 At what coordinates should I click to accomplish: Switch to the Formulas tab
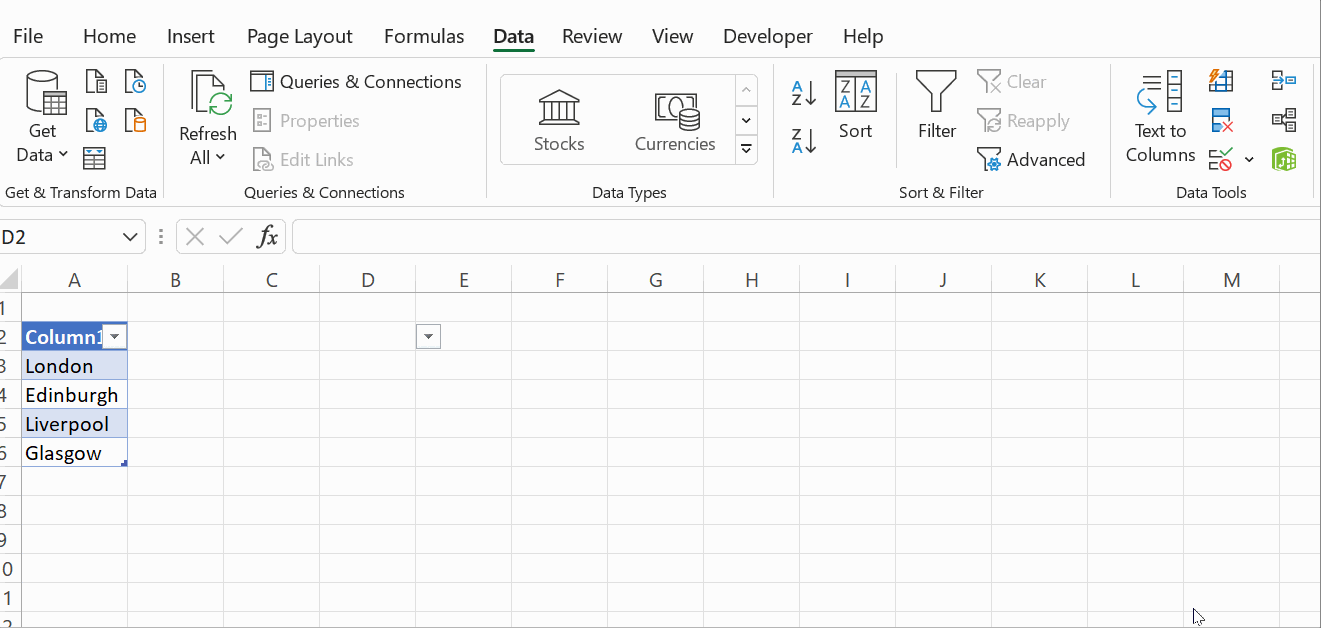[424, 36]
